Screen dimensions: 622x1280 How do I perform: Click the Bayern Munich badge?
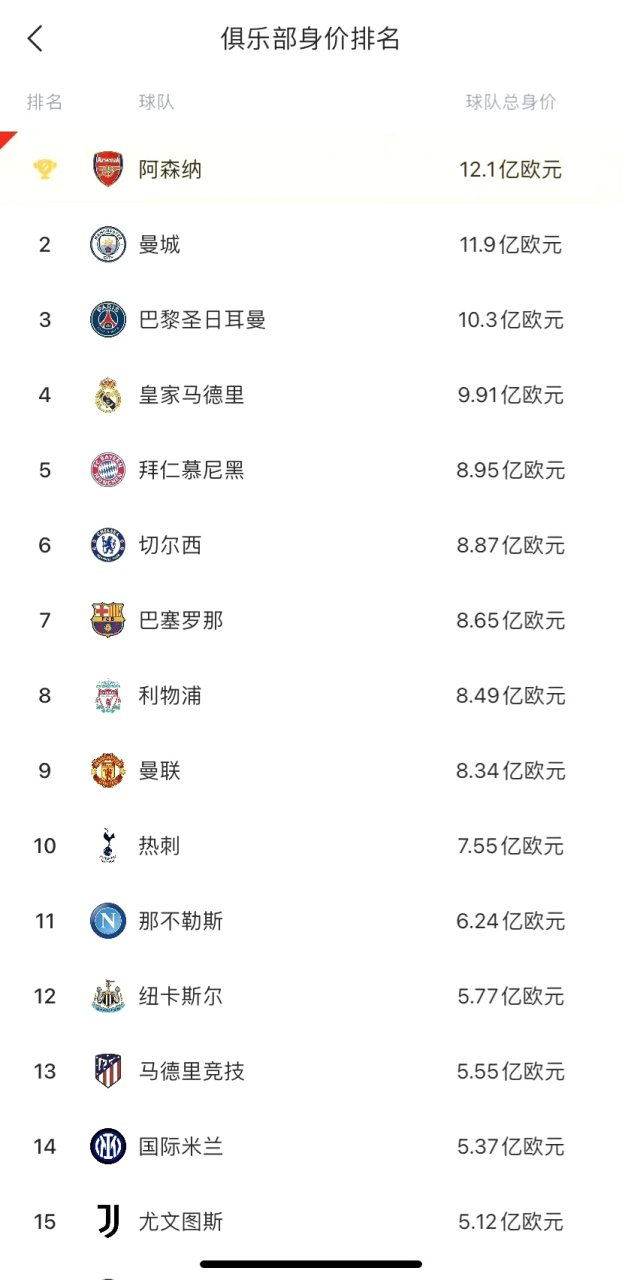point(108,470)
